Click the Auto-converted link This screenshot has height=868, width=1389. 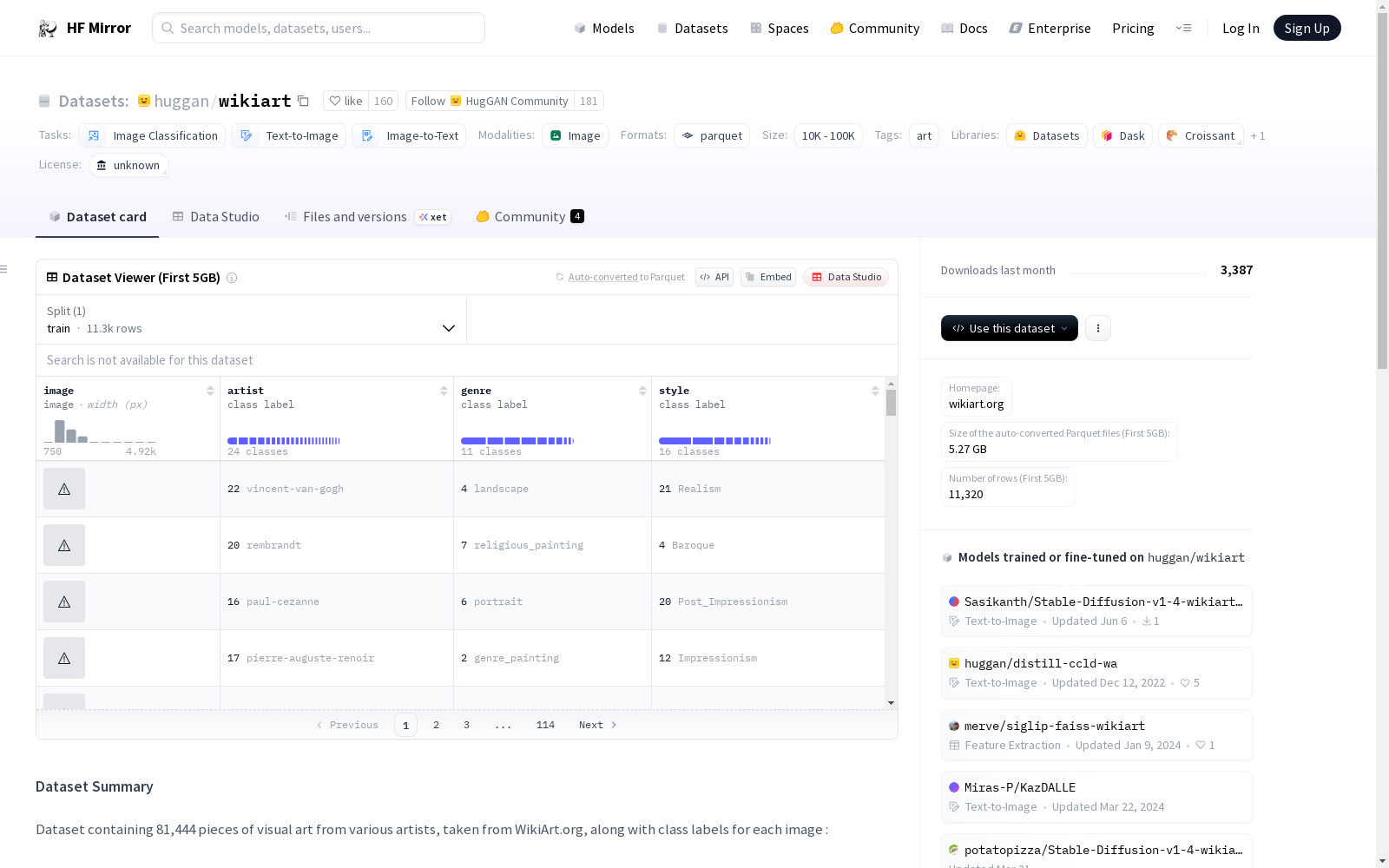602,277
